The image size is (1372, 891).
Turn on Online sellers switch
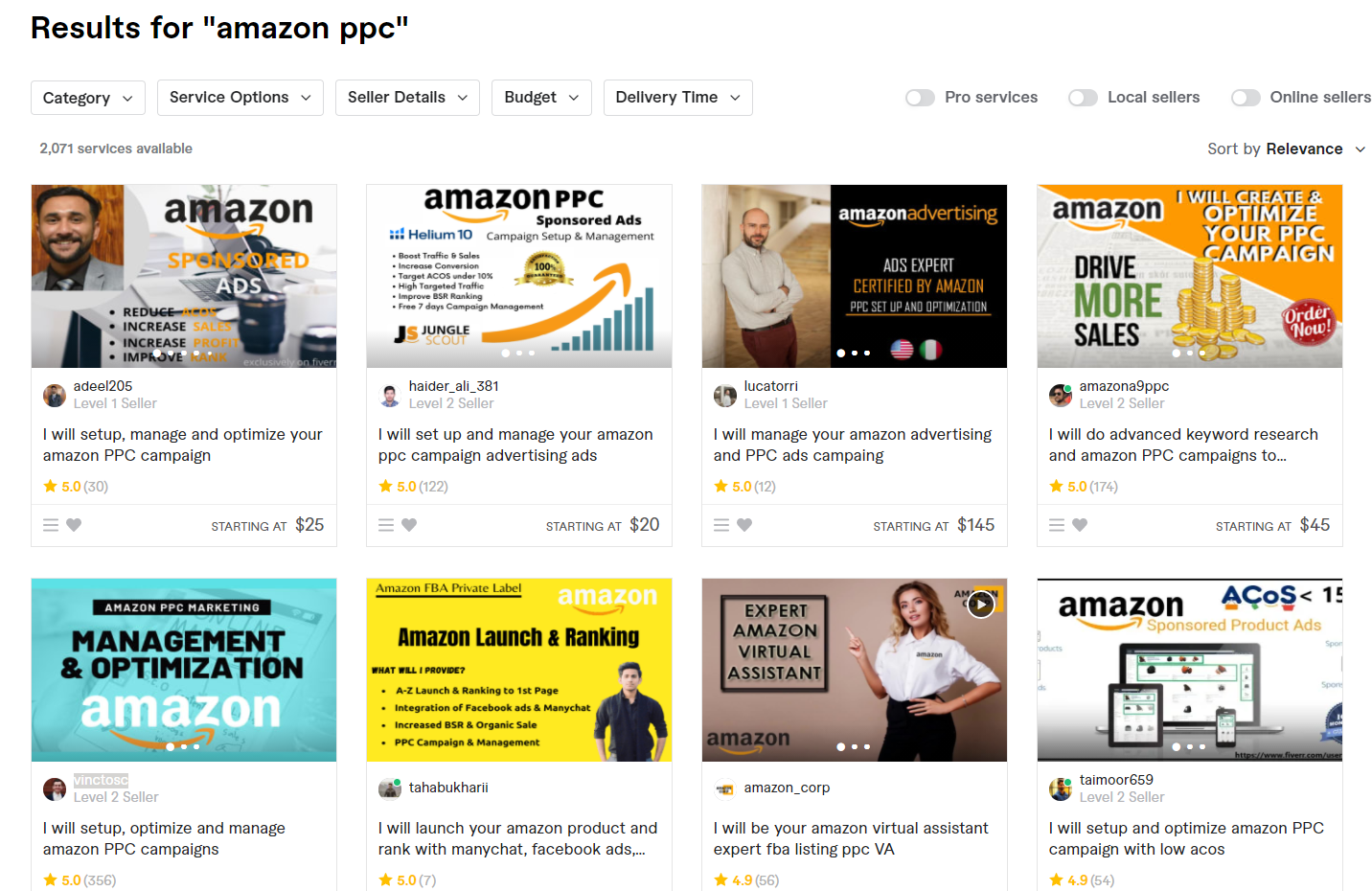click(x=1246, y=98)
